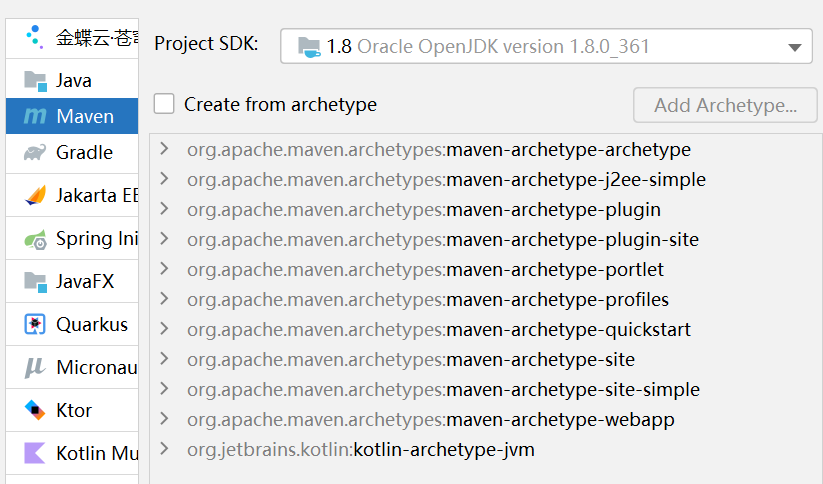
Task: Select maven-archetype-quickstart archetype text
Action: pyautogui.click(x=439, y=330)
